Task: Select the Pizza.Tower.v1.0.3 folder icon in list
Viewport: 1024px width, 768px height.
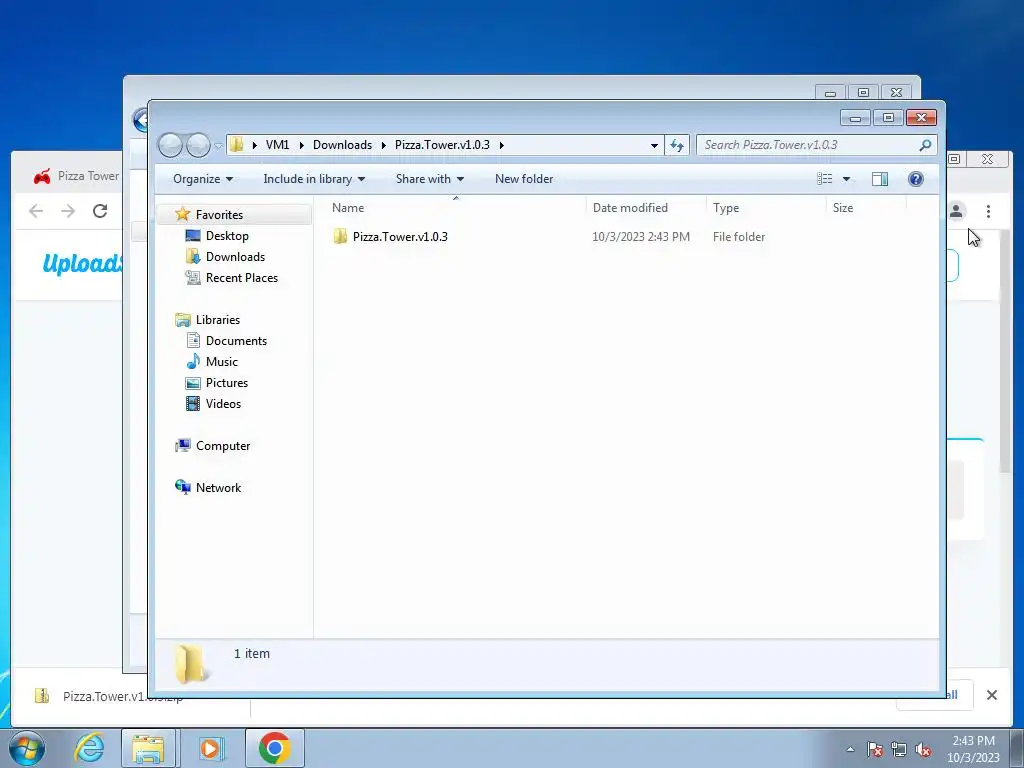Action: point(340,236)
